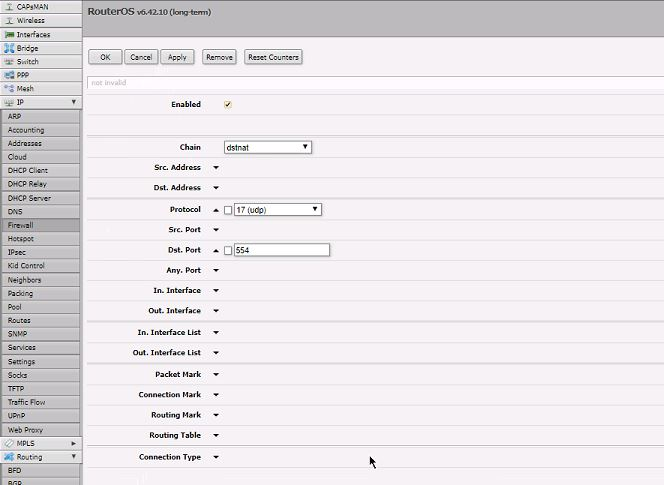664x485 pixels.
Task: Select Firewall in the IP menu
Action: [x=41, y=225]
